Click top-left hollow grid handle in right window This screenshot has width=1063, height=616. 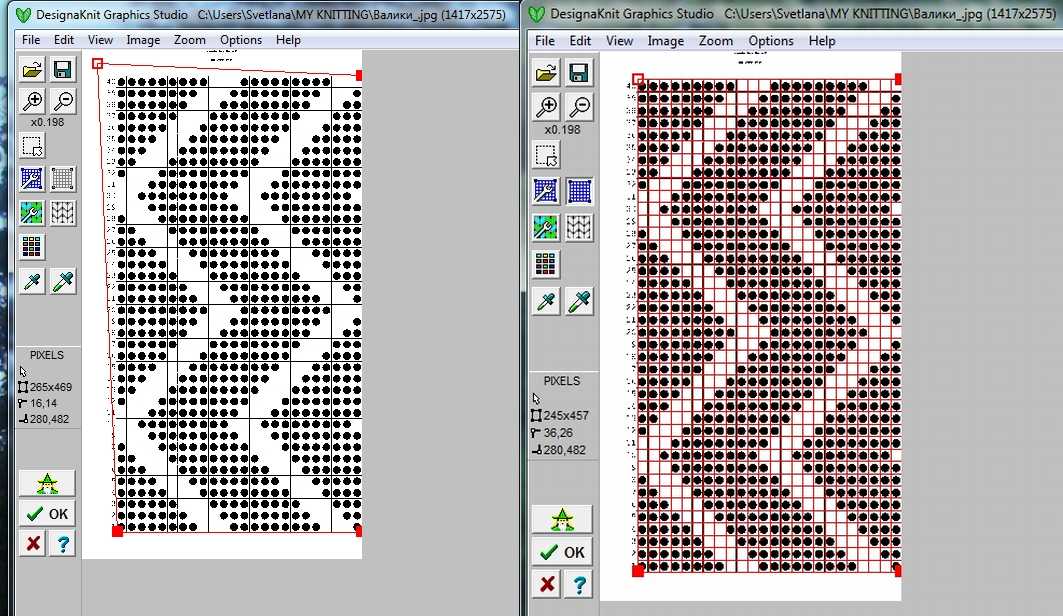pyautogui.click(x=638, y=79)
